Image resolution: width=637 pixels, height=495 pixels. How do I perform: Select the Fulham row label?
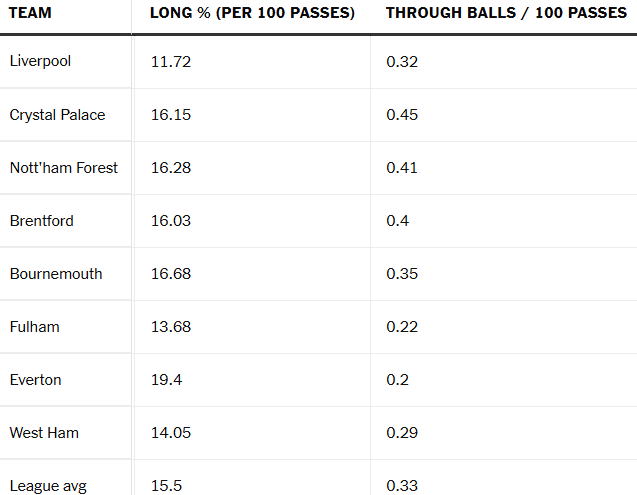(34, 327)
